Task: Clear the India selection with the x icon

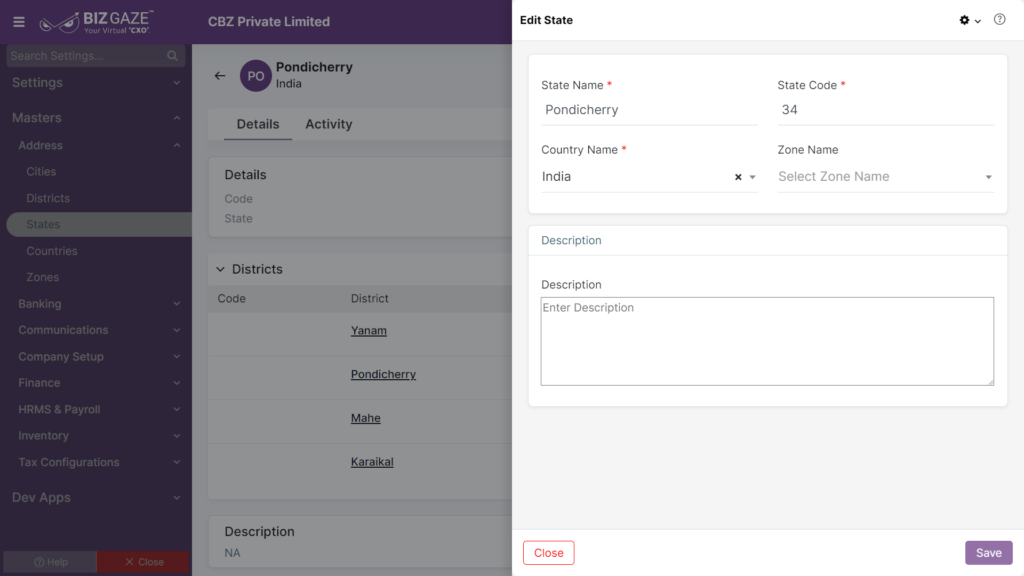Action: (x=738, y=177)
